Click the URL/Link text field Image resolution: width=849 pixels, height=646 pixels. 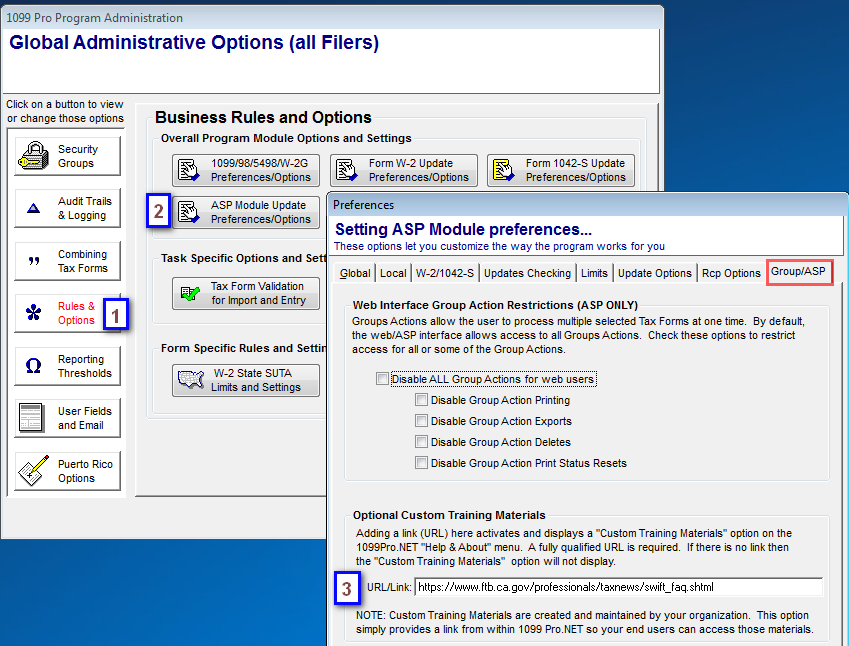(618, 587)
